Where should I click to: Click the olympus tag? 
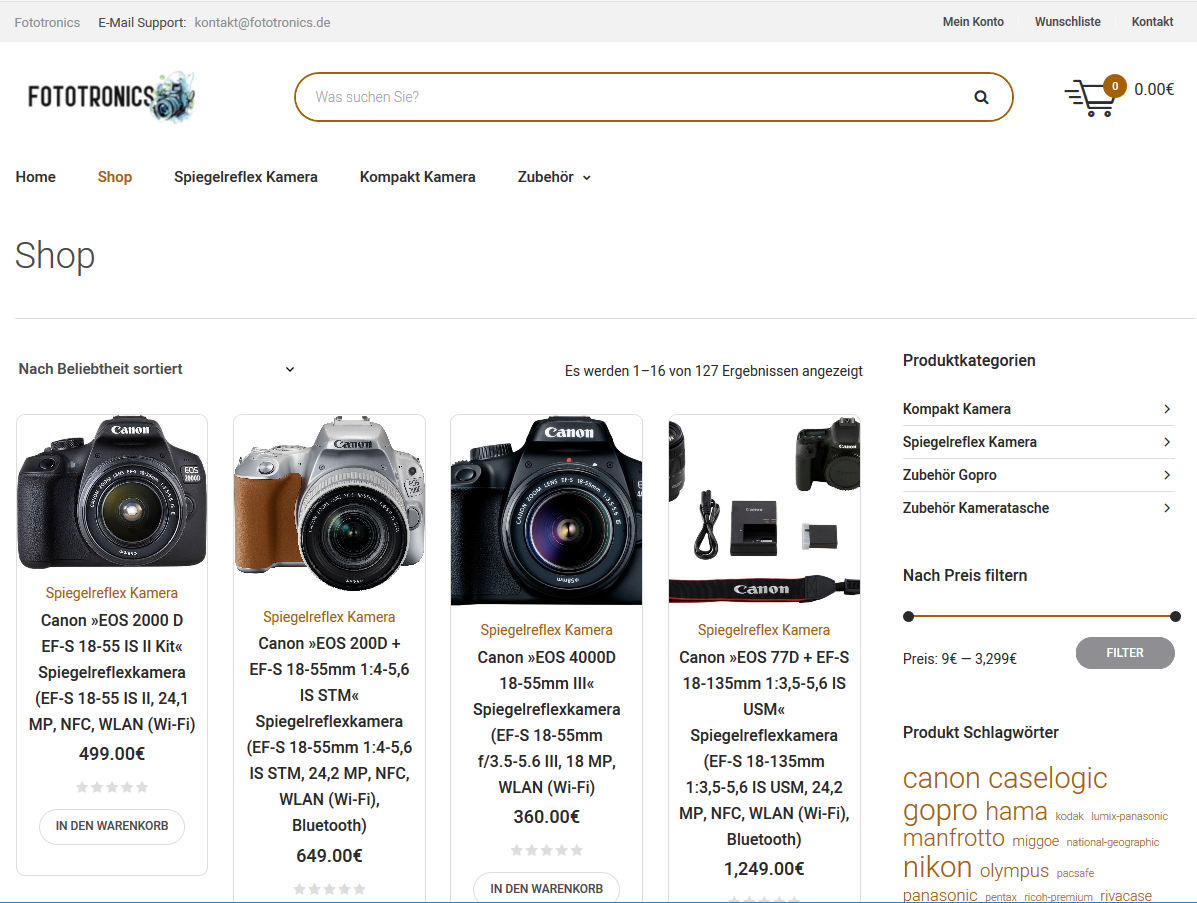[x=1015, y=871]
